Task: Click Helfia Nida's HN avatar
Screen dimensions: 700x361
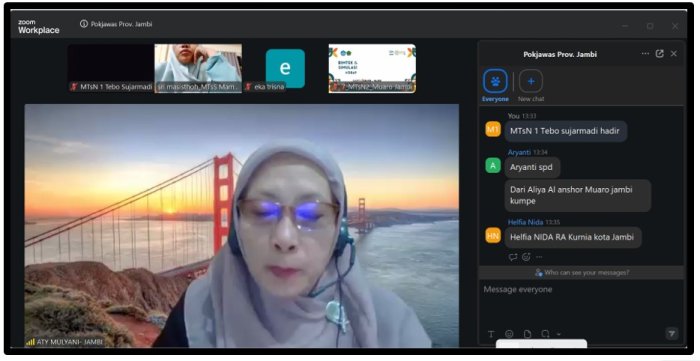Action: (493, 236)
